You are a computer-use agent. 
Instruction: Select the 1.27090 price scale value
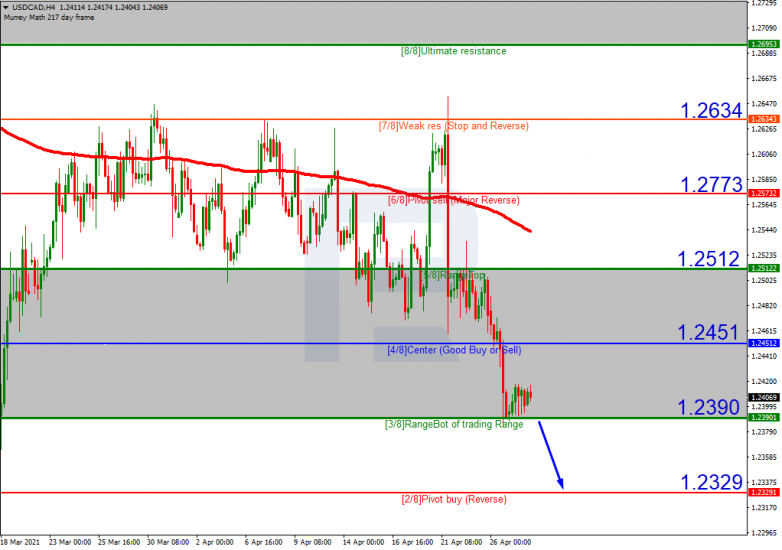[x=764, y=28]
